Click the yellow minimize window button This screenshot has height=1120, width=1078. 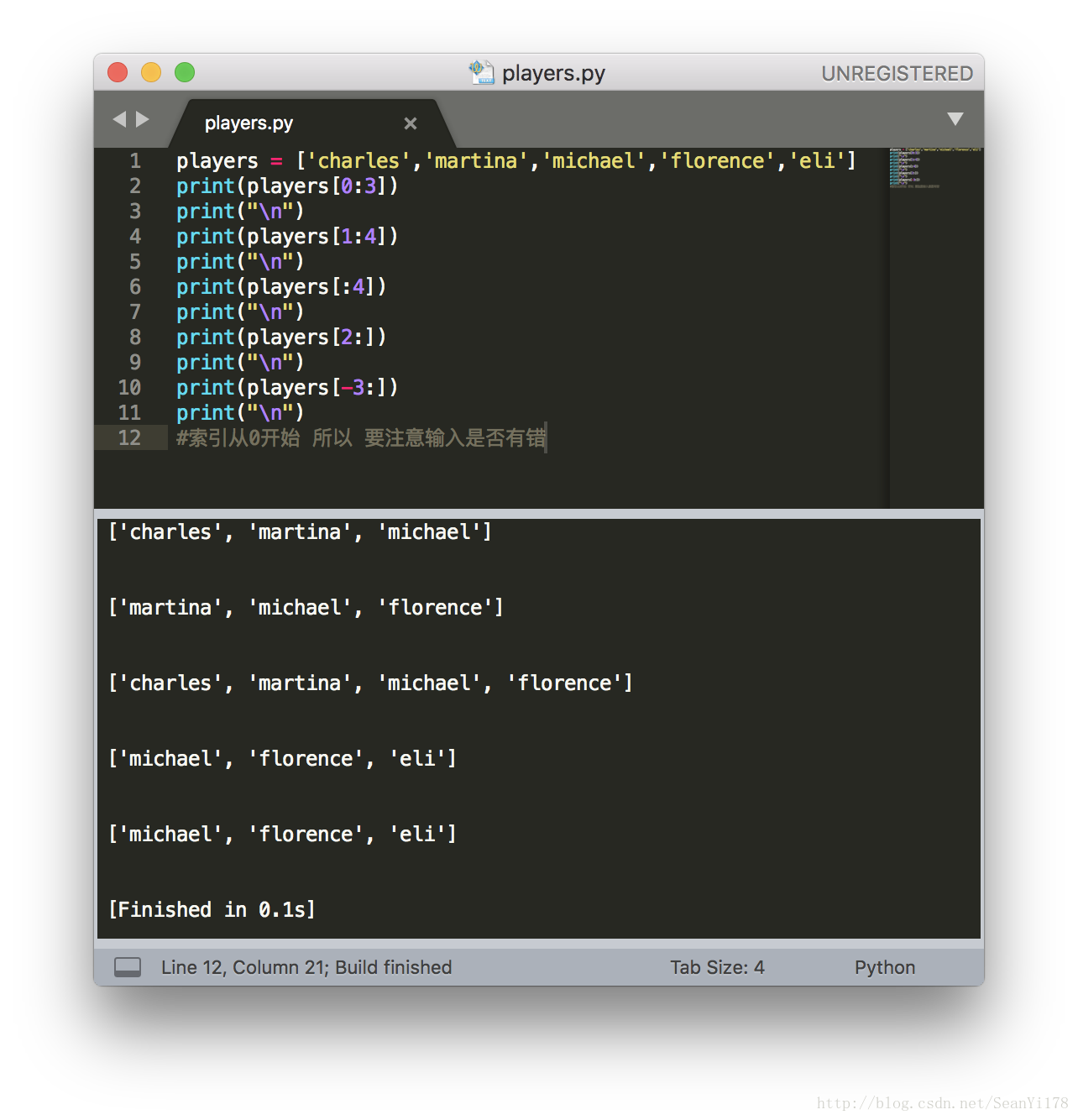coord(151,72)
